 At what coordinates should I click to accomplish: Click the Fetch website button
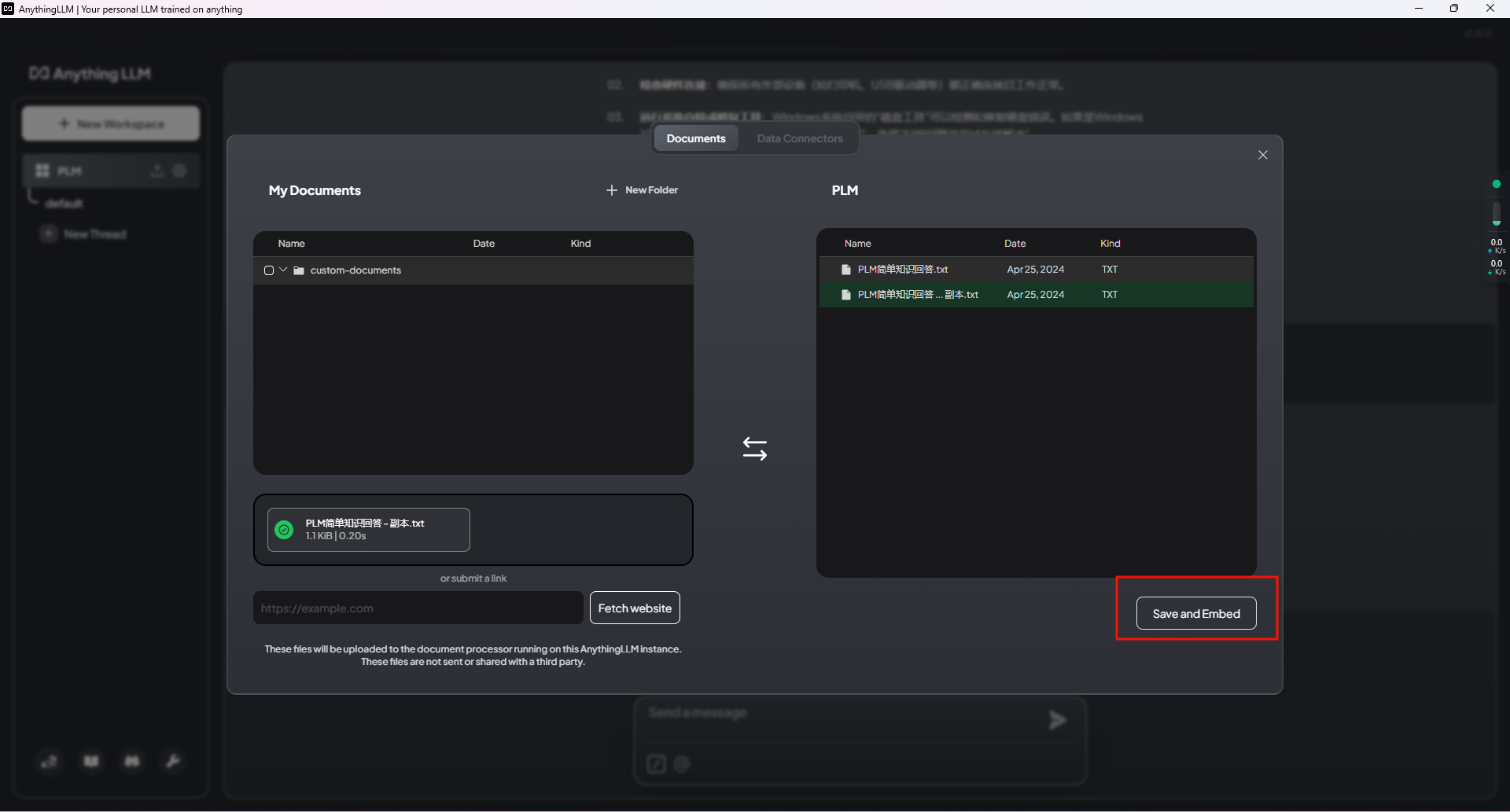point(635,608)
